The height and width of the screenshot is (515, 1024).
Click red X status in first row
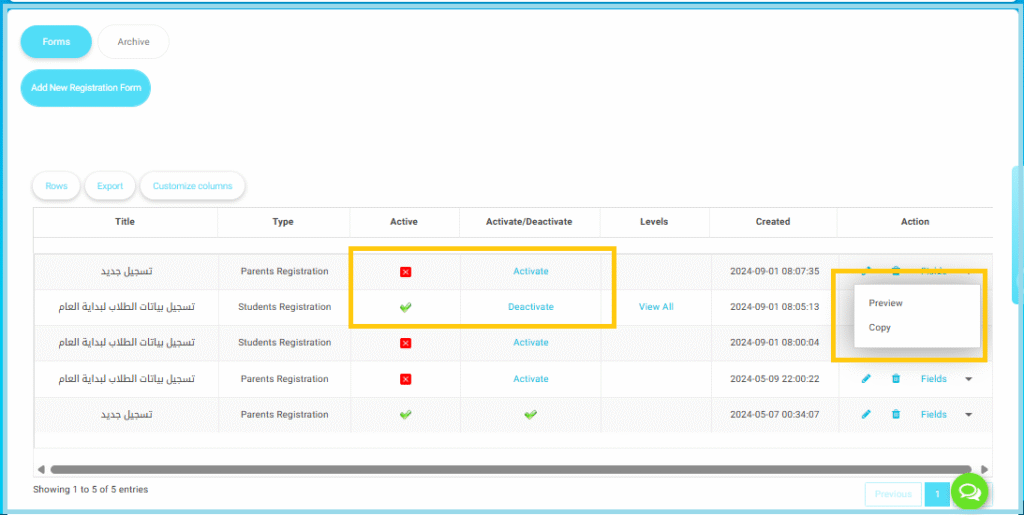405,272
